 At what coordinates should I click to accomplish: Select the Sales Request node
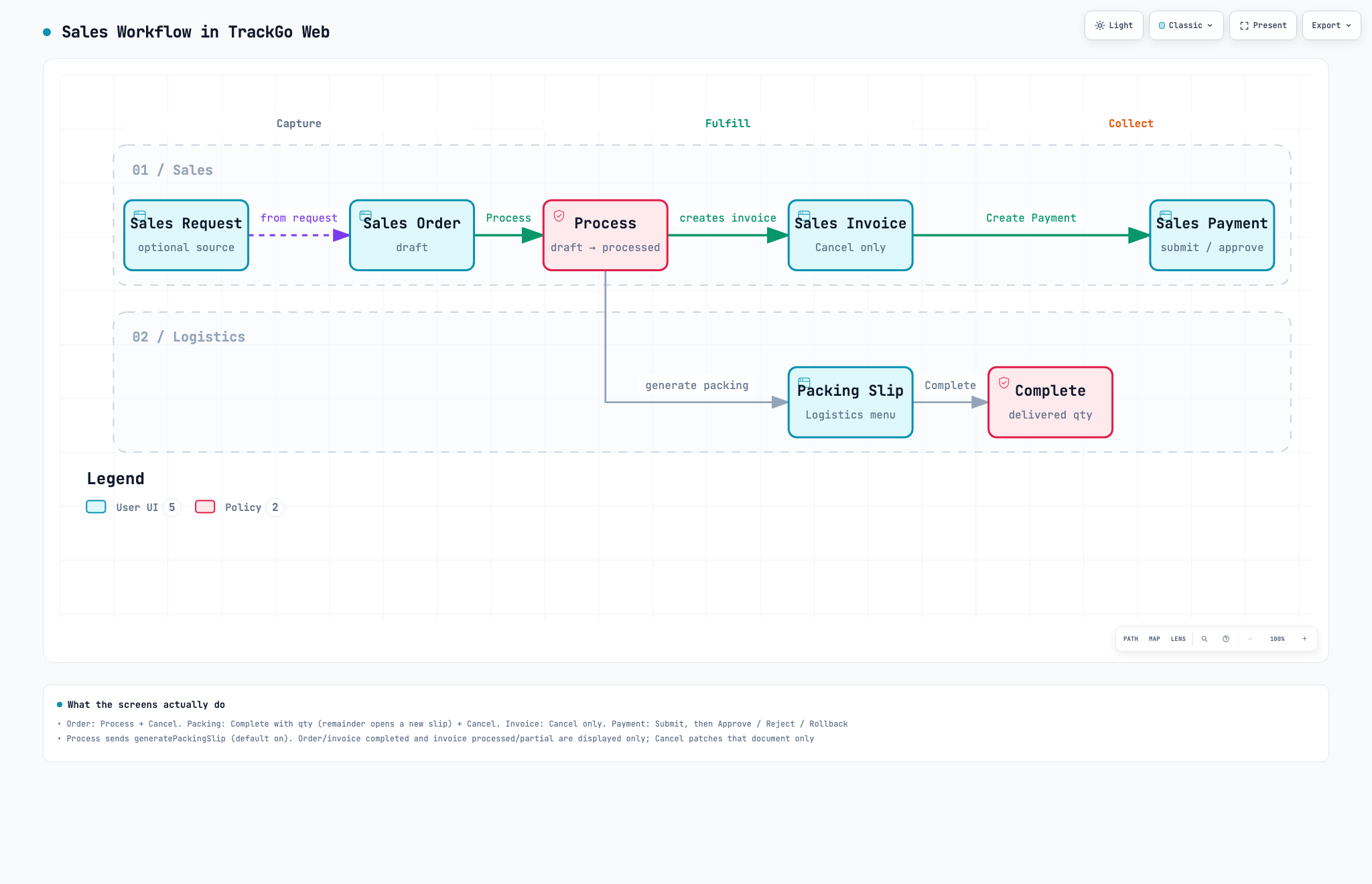pyautogui.click(x=186, y=235)
